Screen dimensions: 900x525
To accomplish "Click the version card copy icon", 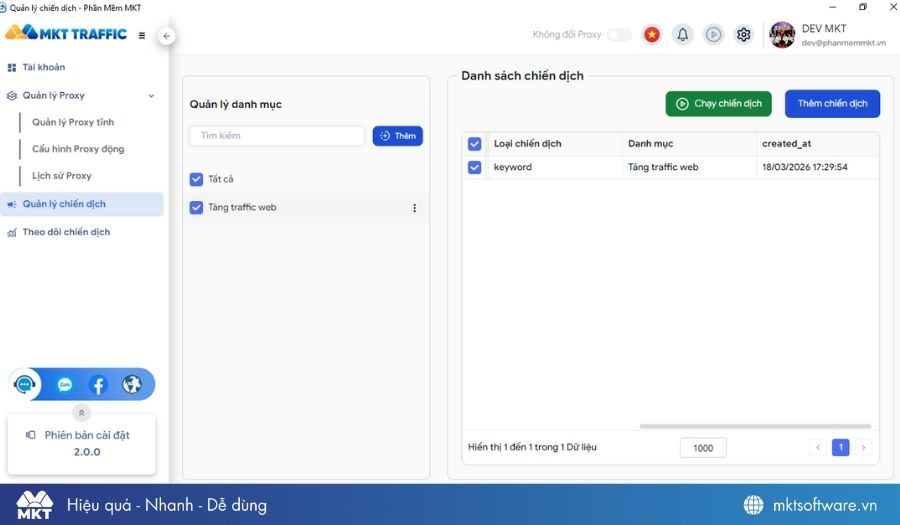I will point(31,435).
